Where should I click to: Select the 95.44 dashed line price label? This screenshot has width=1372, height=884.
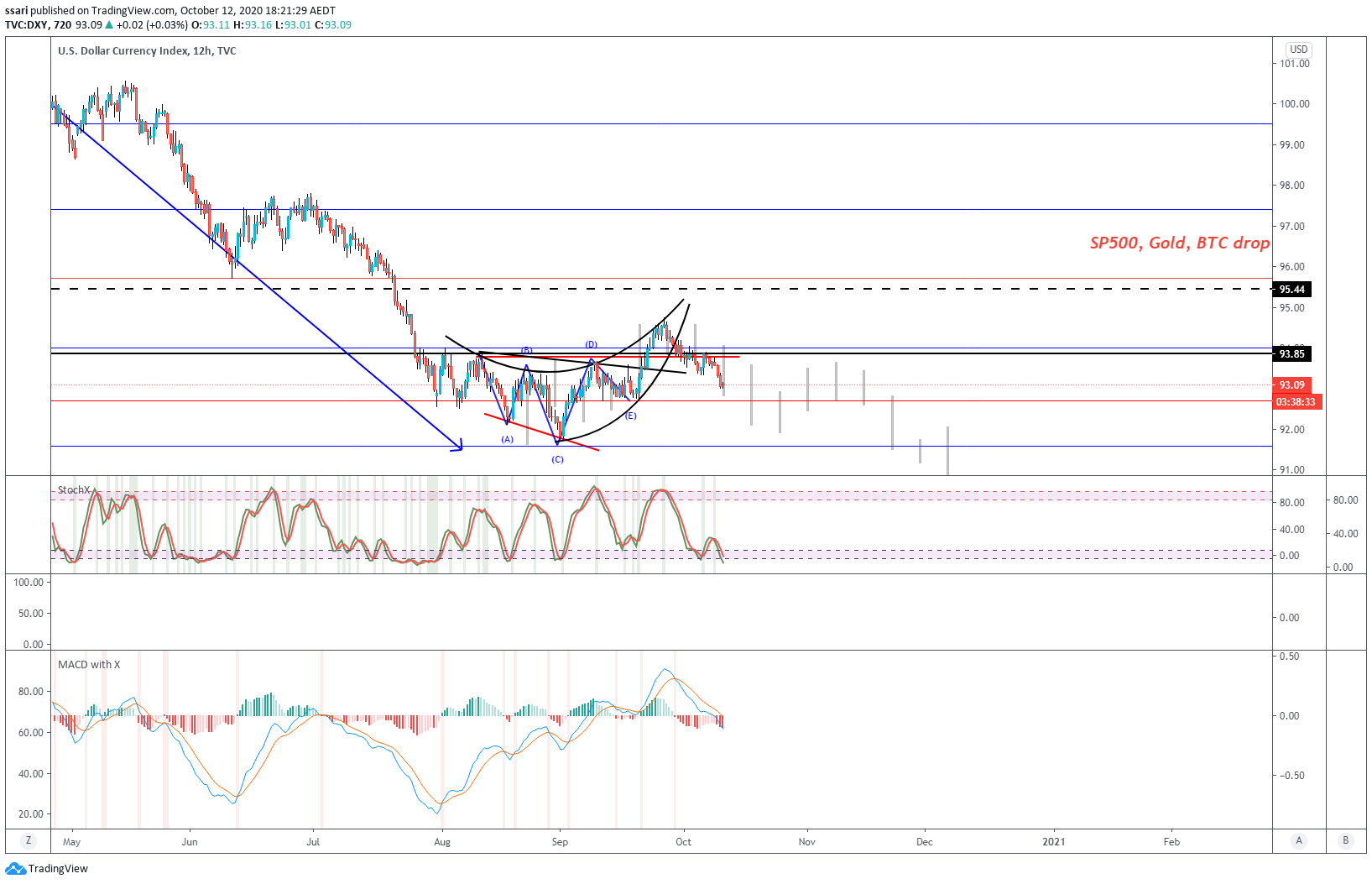point(1292,290)
